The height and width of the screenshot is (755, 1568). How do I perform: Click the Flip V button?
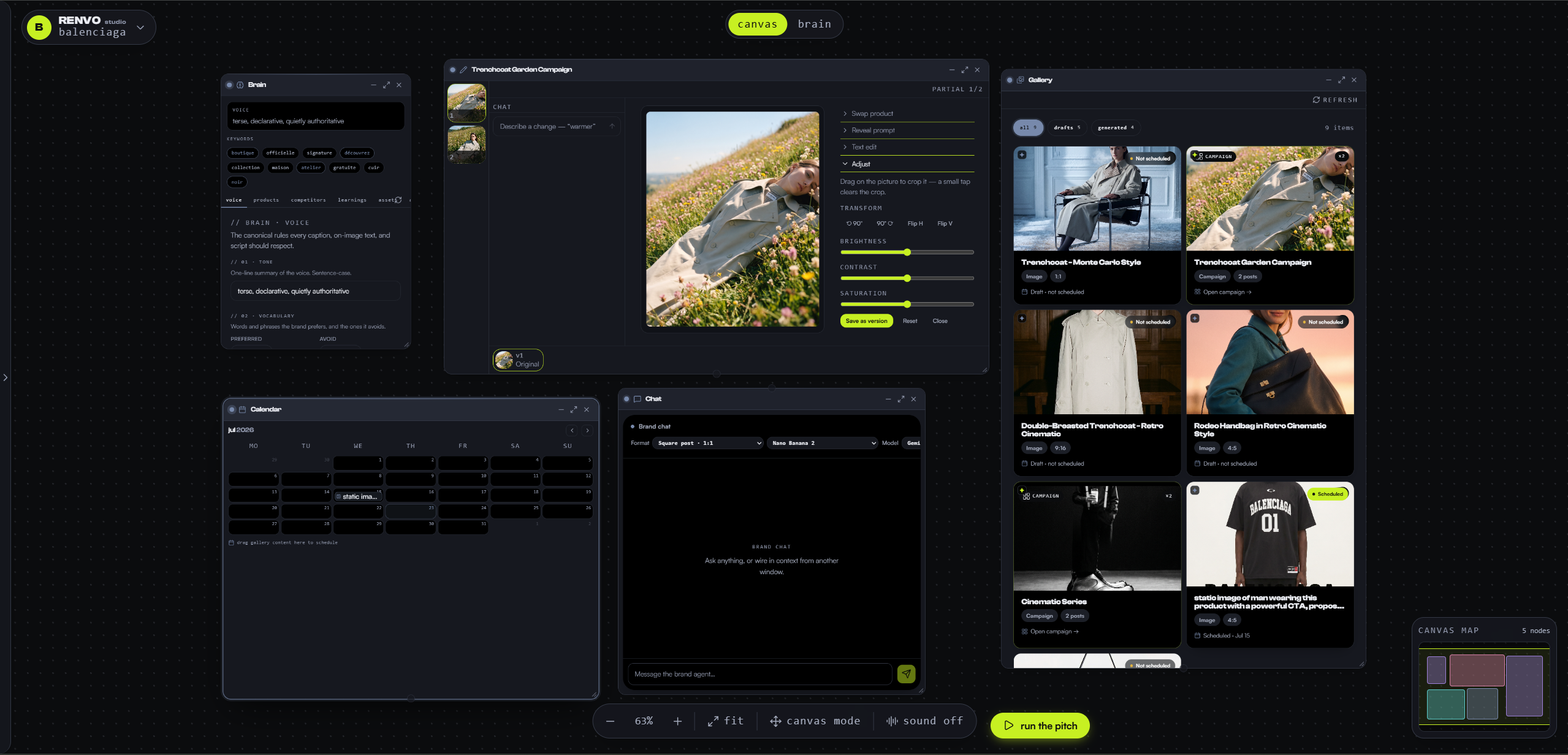coord(945,224)
